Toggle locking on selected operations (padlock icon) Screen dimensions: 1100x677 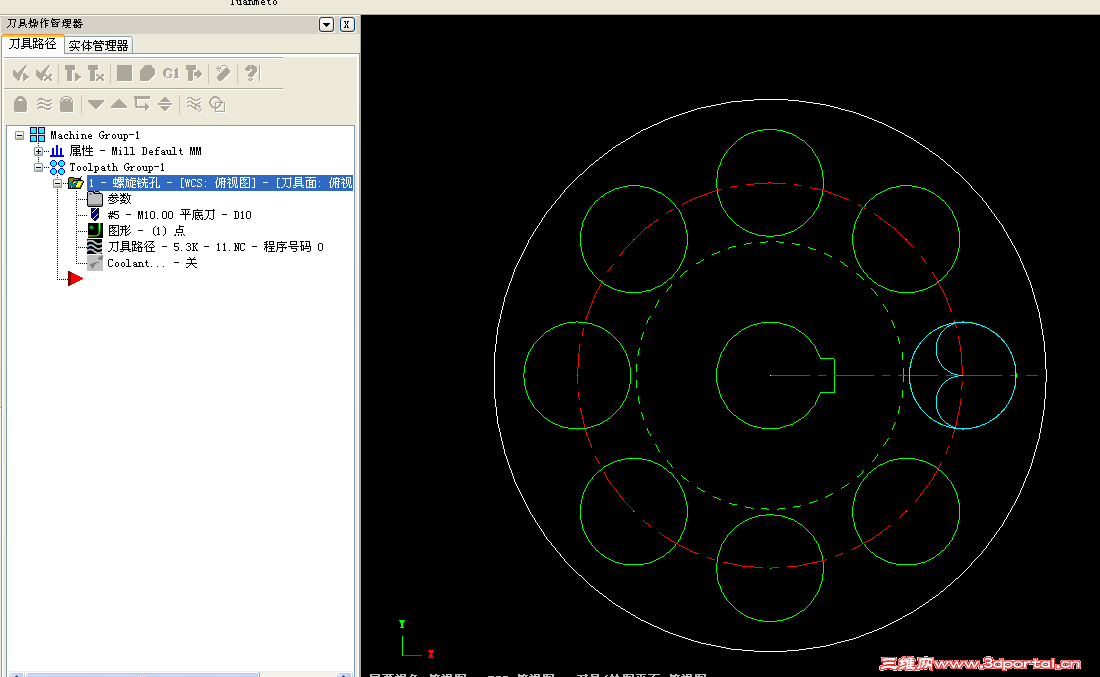point(20,104)
